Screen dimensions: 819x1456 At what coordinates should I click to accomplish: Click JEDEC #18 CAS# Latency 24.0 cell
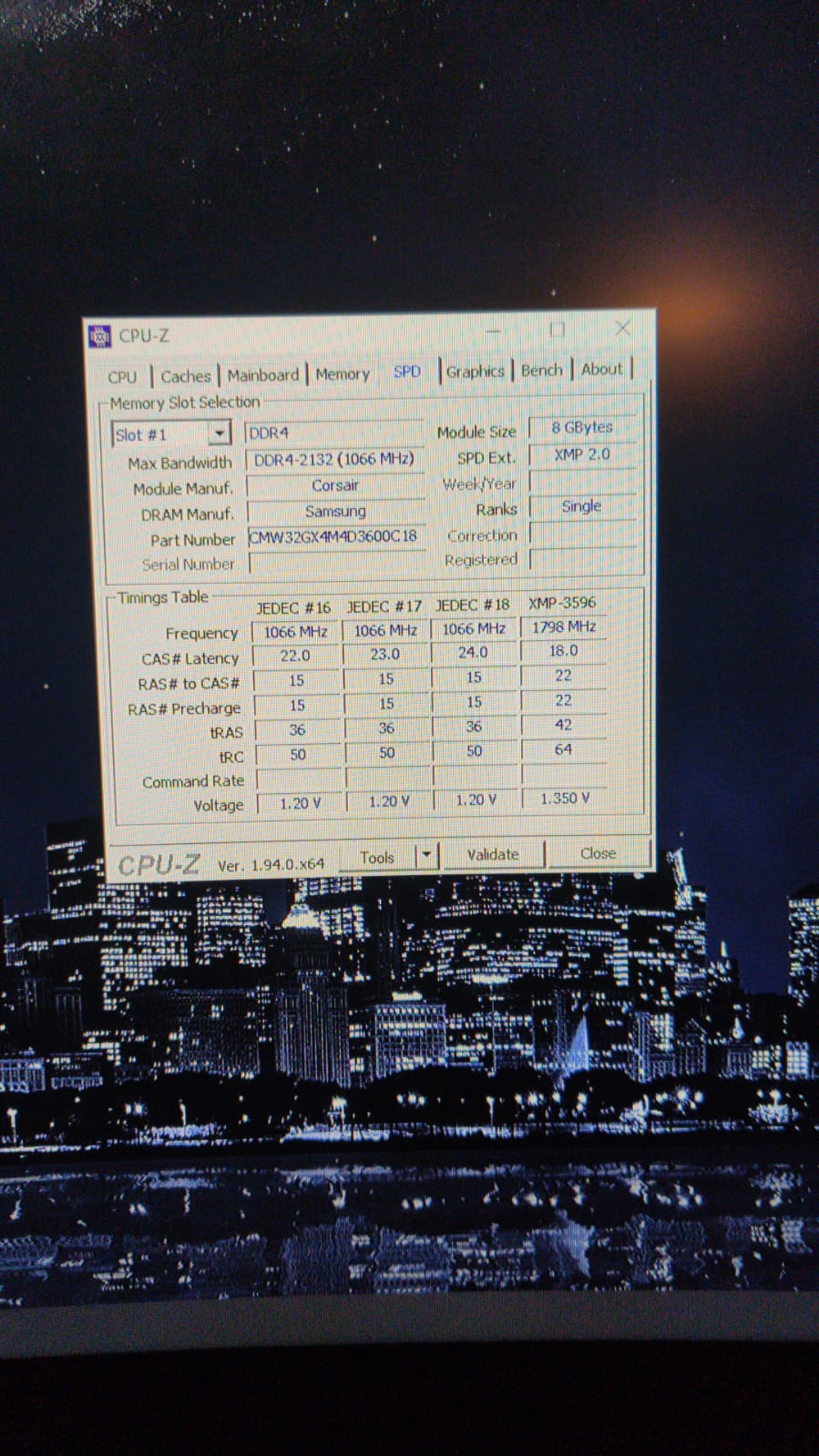point(473,652)
